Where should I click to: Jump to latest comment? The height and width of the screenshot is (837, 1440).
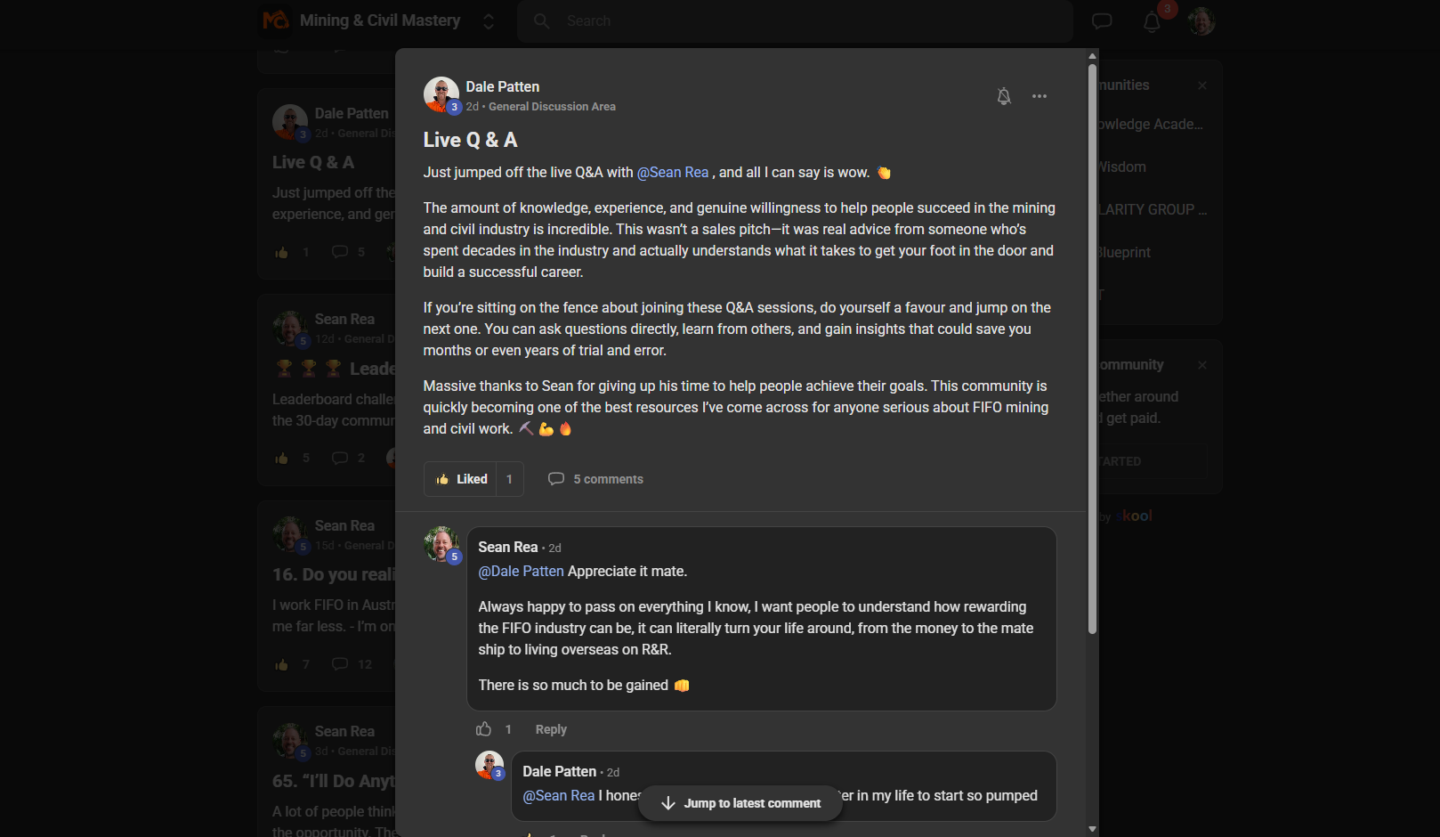pyautogui.click(x=741, y=803)
